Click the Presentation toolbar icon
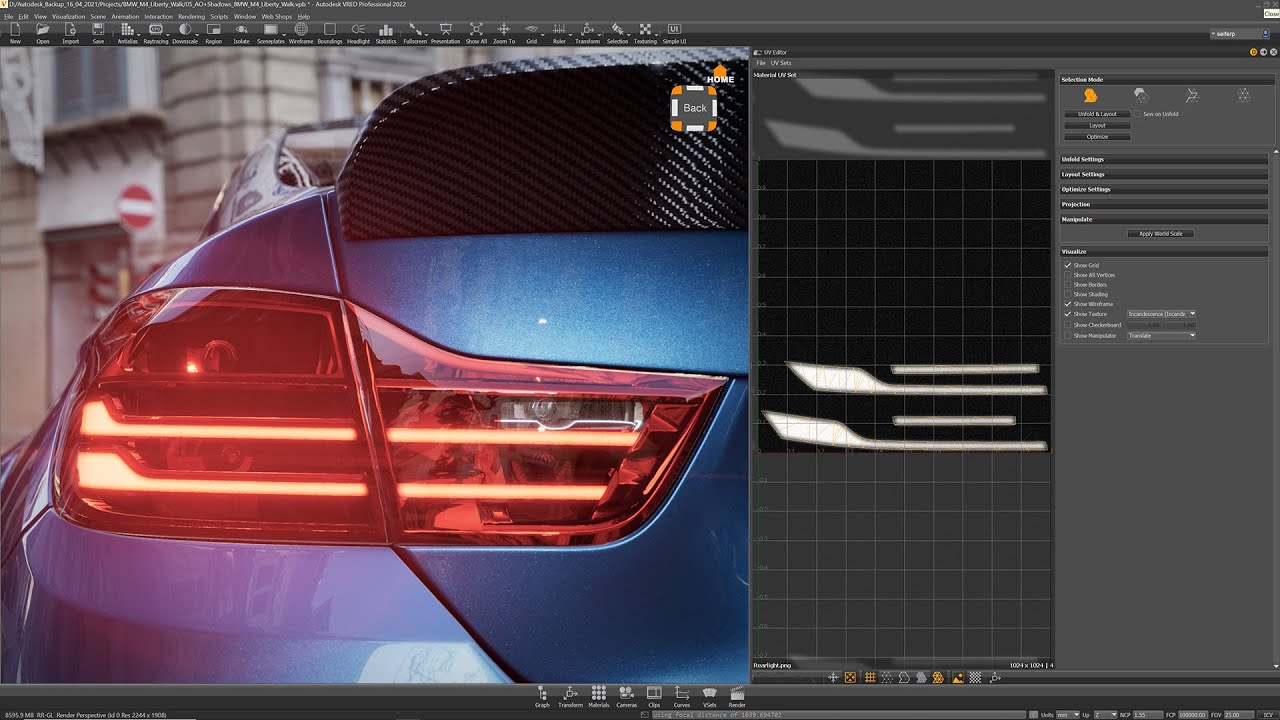 pos(446,34)
